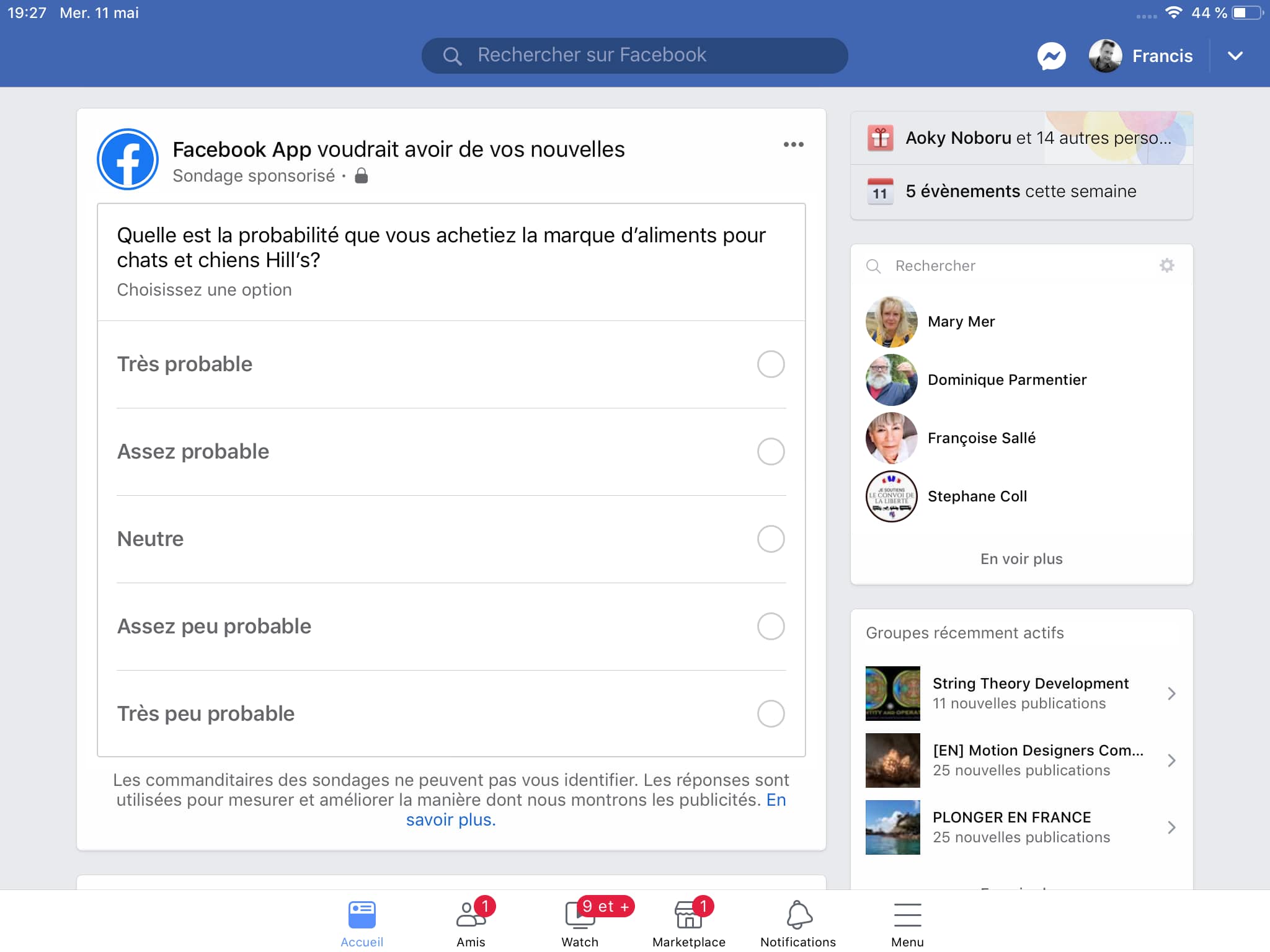
Task: Tap the privacy lock icon on survey
Action: point(361,176)
